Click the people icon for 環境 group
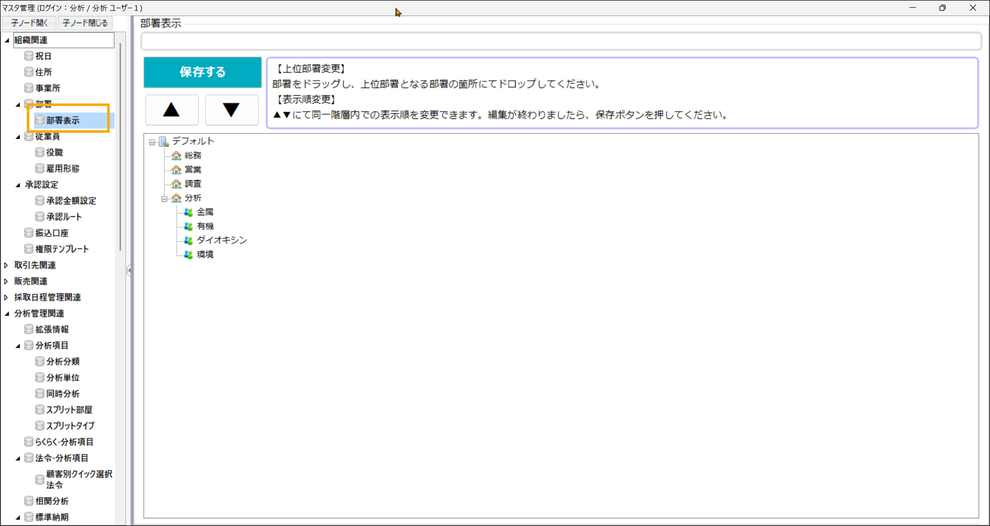990x526 pixels. point(188,255)
